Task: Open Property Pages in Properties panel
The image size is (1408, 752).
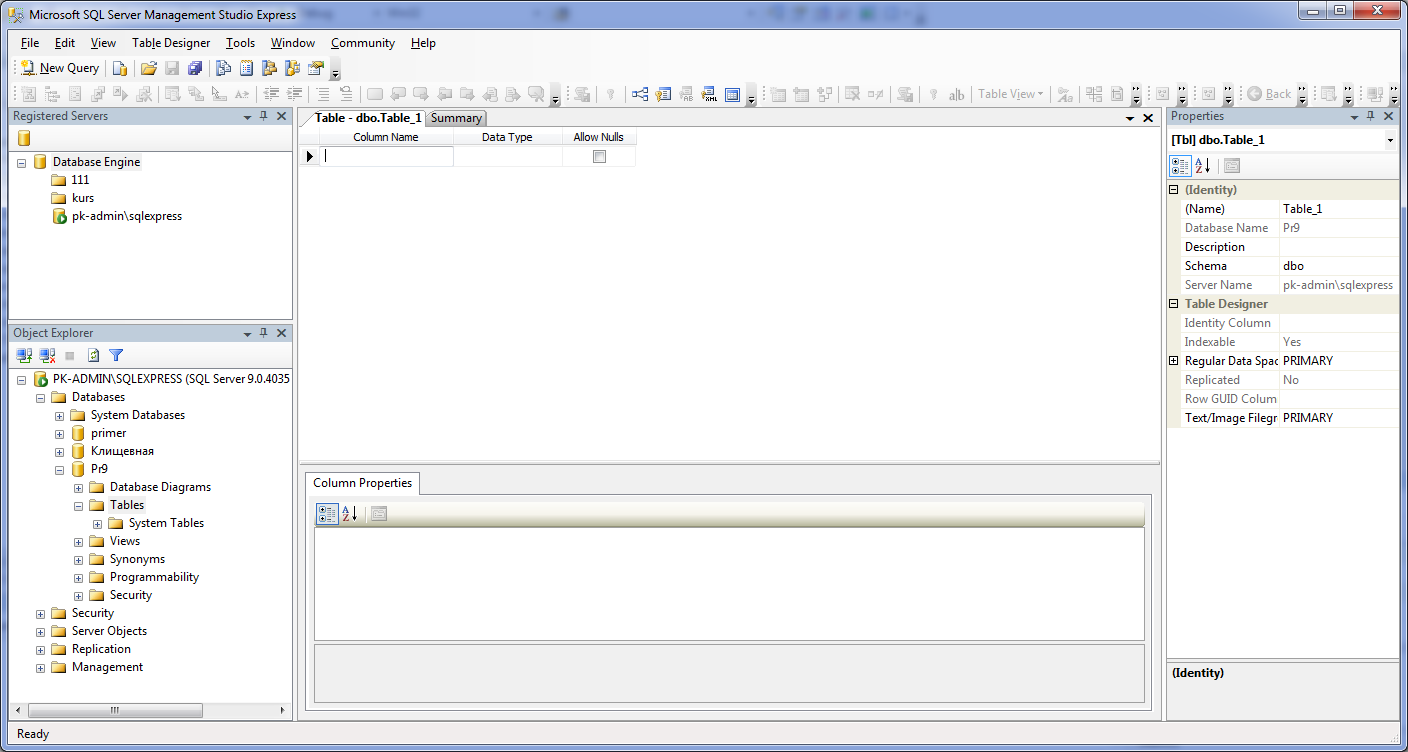Action: (x=1232, y=165)
